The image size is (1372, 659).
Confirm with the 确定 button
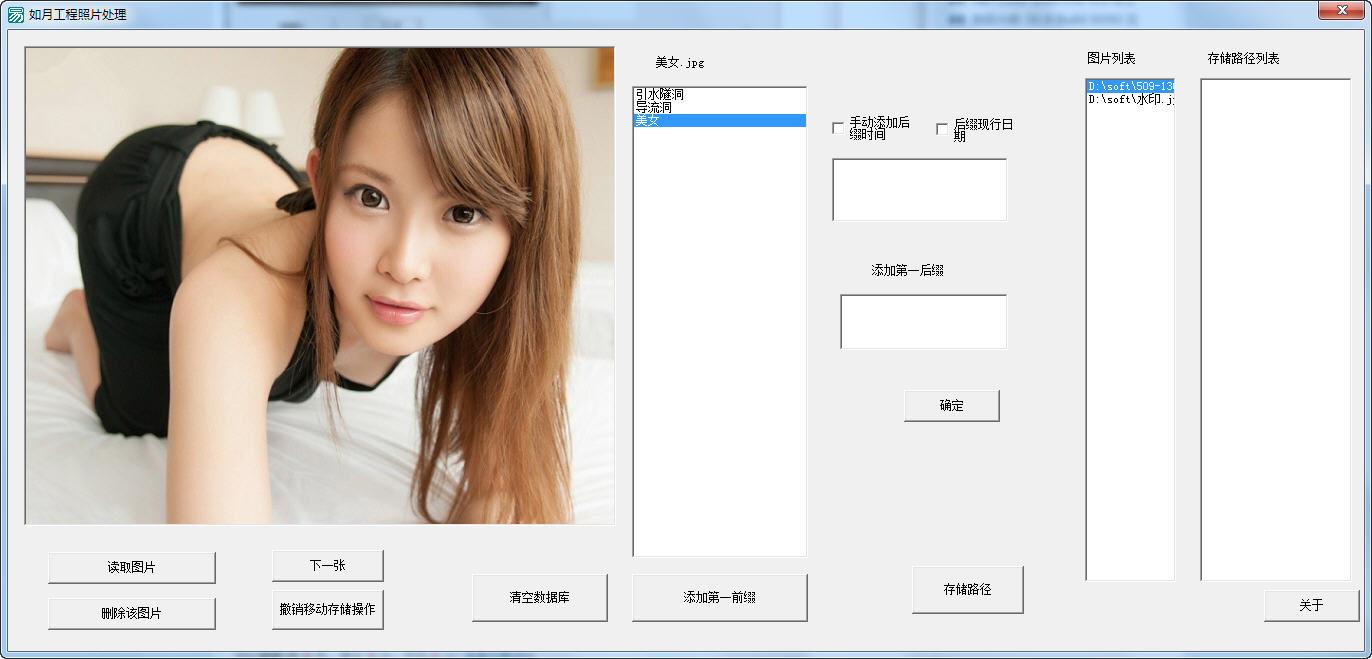tap(951, 405)
